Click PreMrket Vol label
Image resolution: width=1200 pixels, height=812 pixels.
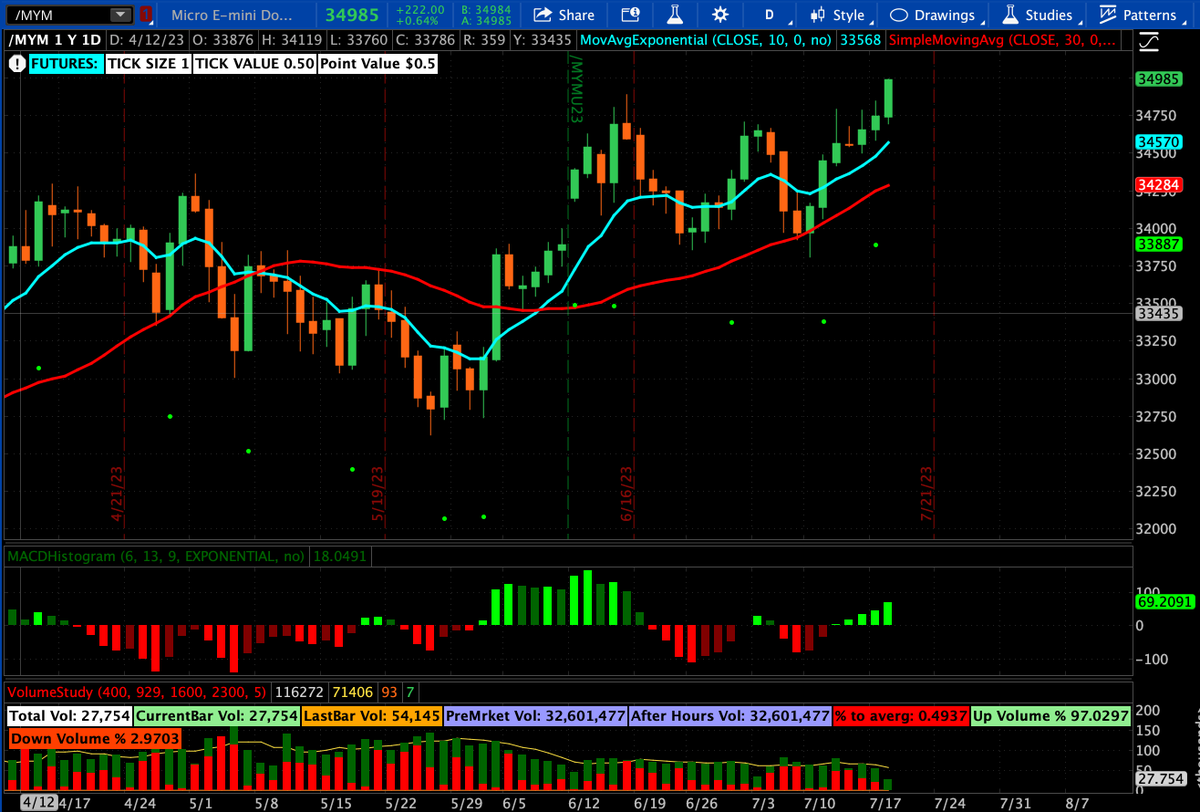point(535,715)
